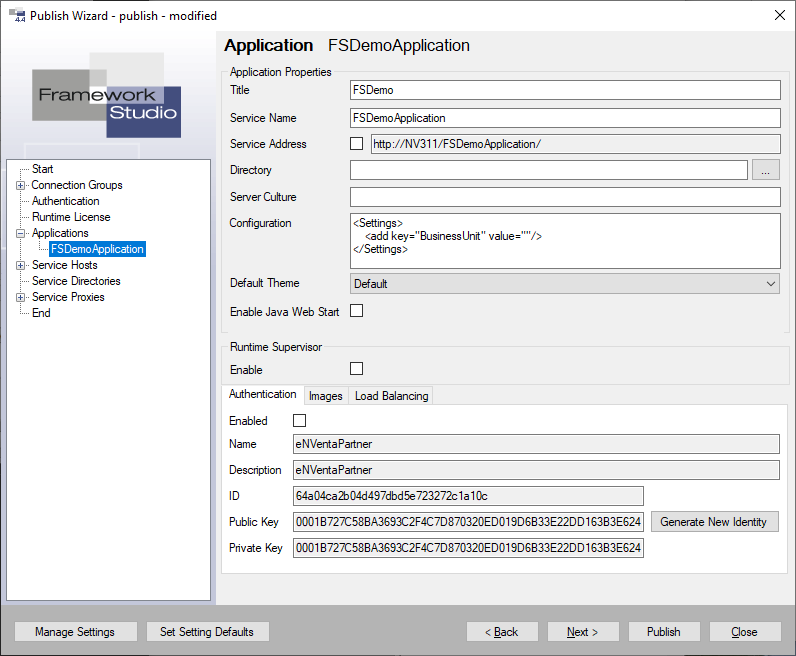Select Authentication in the tree
Viewport: 796px width, 656px height.
(65, 201)
